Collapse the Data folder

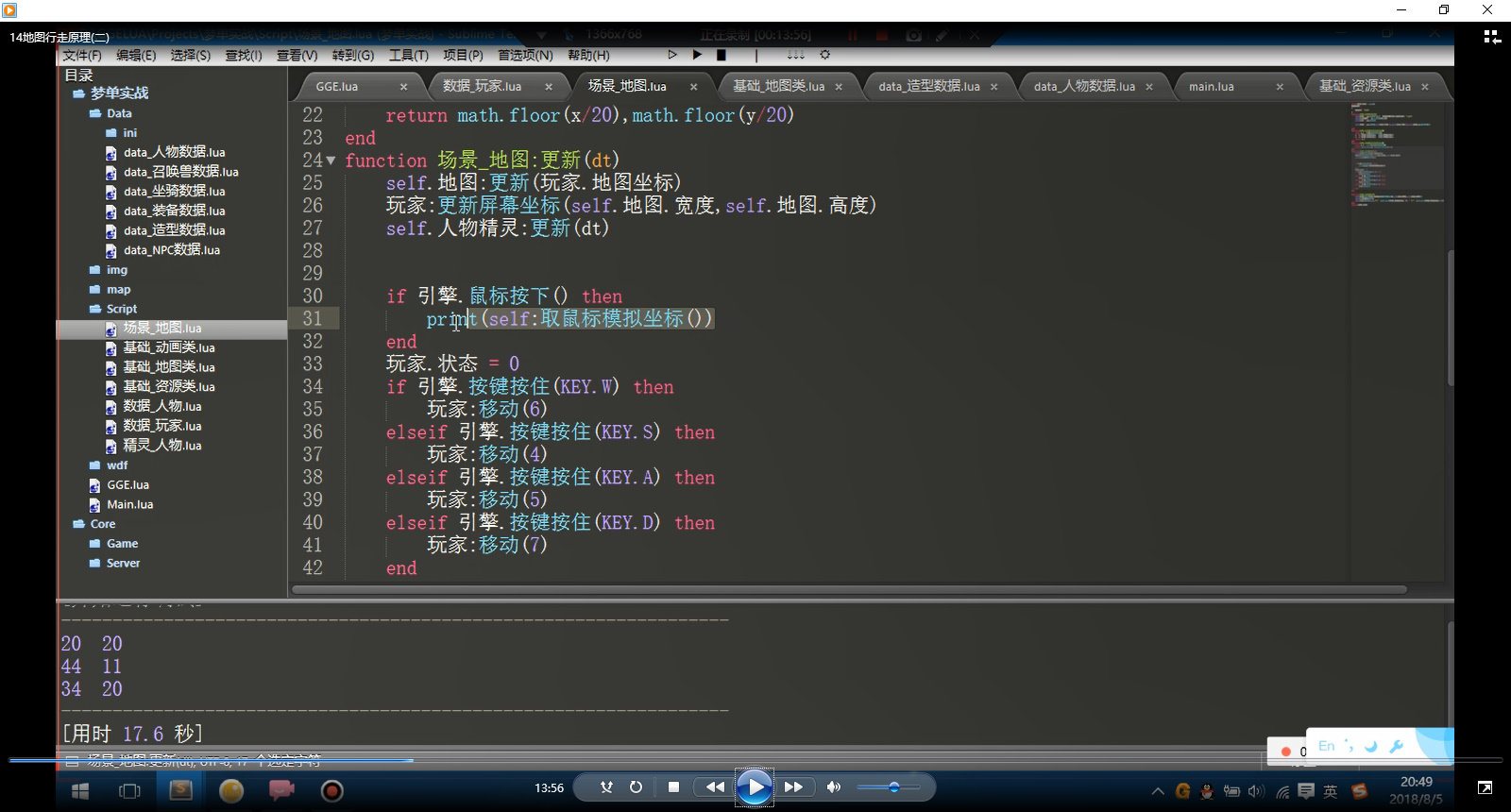coord(95,113)
